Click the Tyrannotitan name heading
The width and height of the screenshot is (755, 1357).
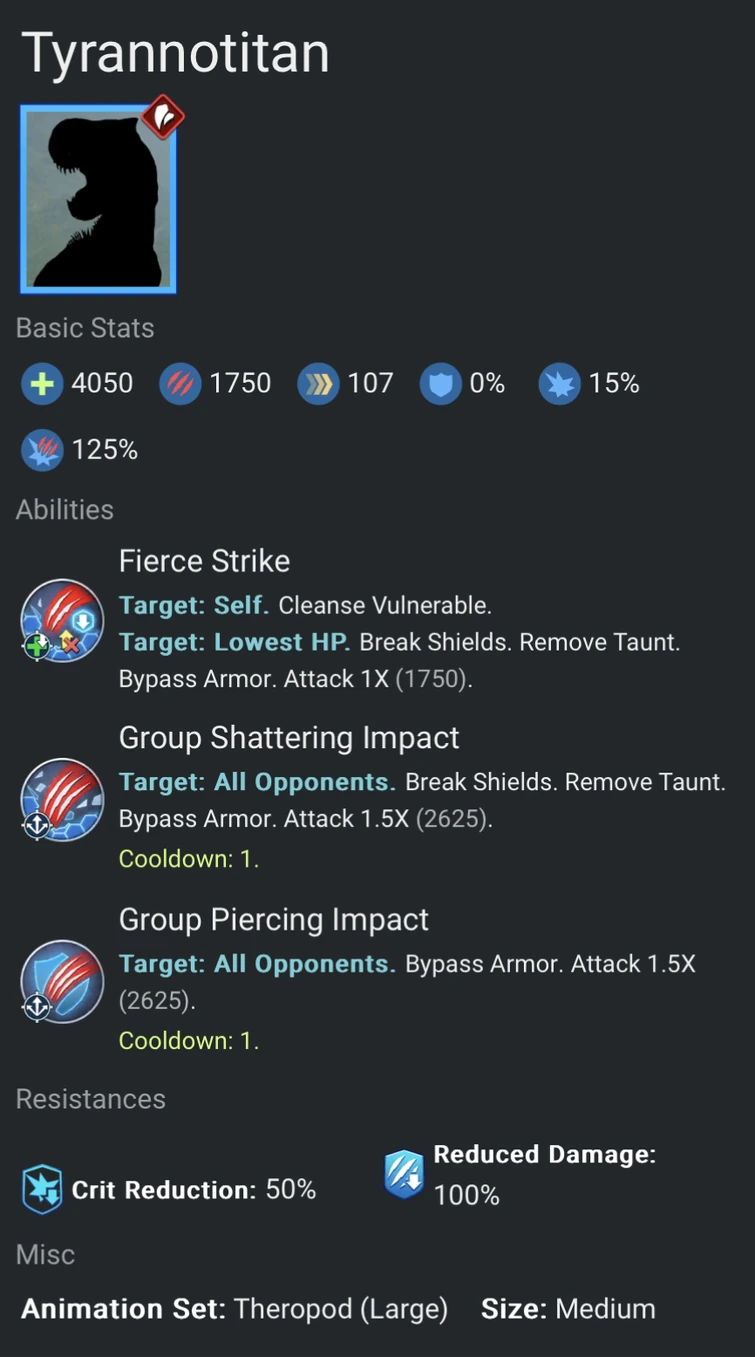pyautogui.click(x=176, y=52)
